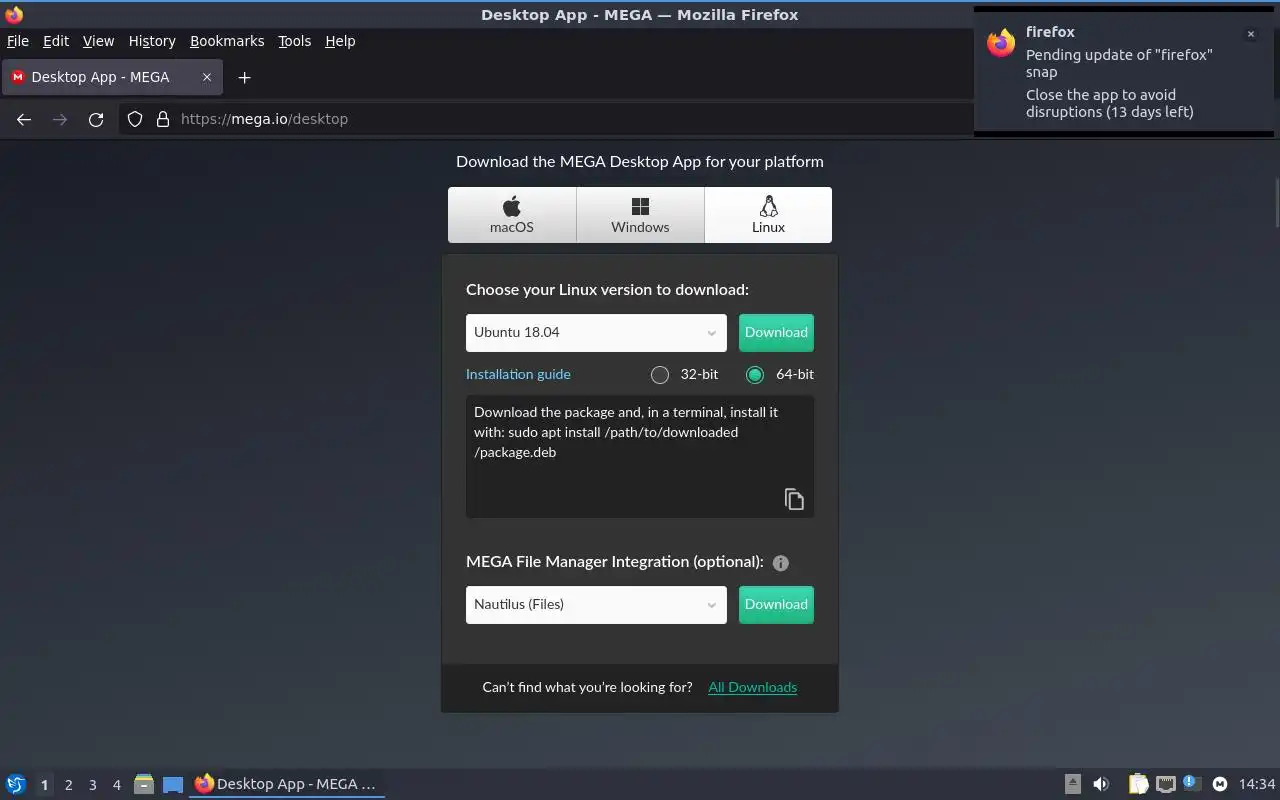Reload the current page
This screenshot has height=800, width=1280.
tap(96, 119)
